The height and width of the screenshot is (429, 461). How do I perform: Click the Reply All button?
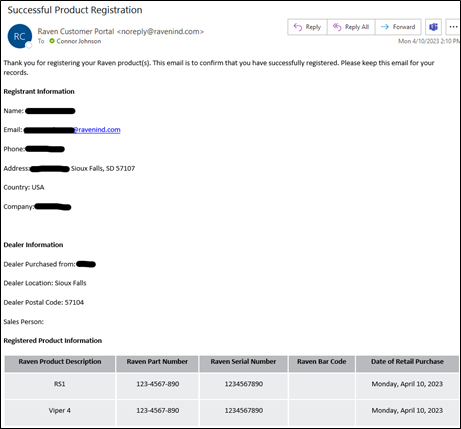[x=351, y=27]
